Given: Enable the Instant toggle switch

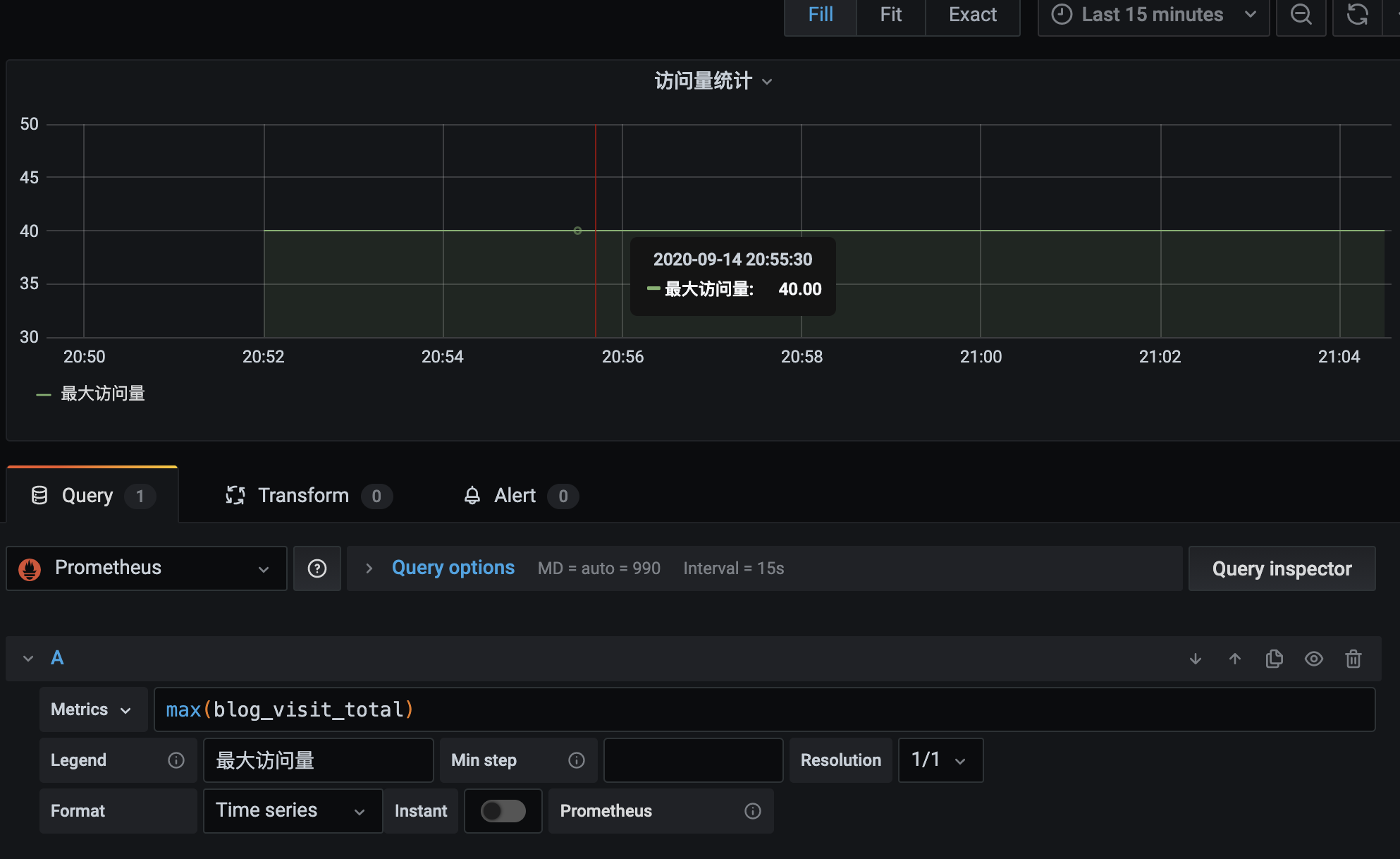Looking at the screenshot, I should pos(503,811).
